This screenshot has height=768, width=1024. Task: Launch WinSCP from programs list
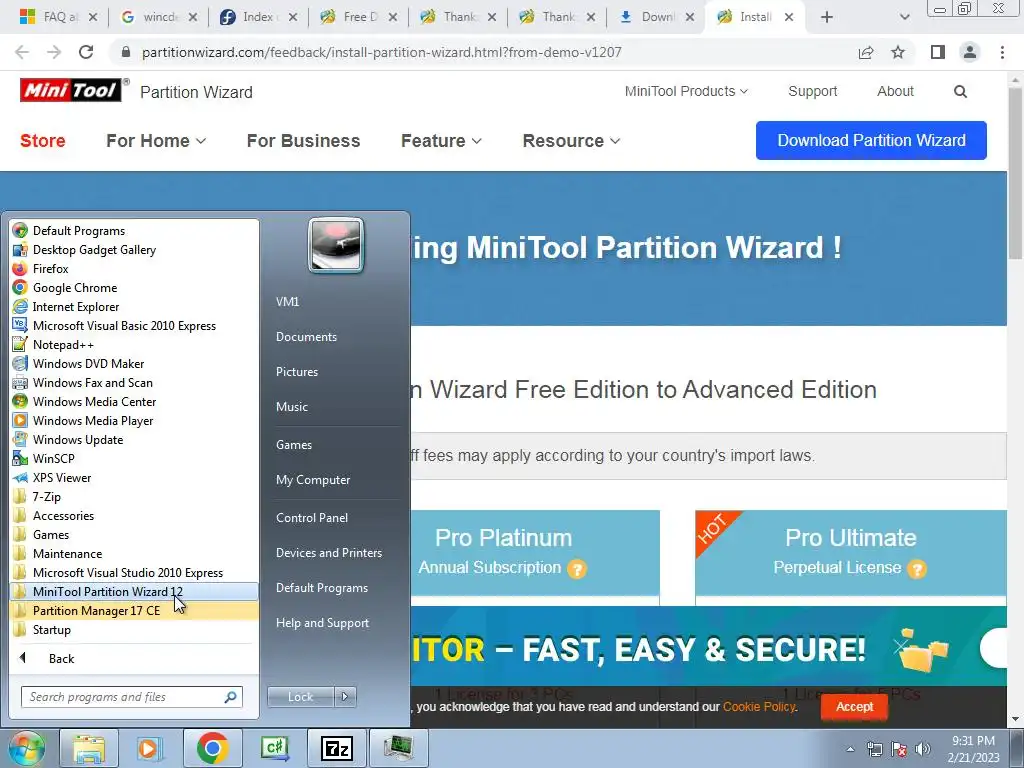[134, 458]
